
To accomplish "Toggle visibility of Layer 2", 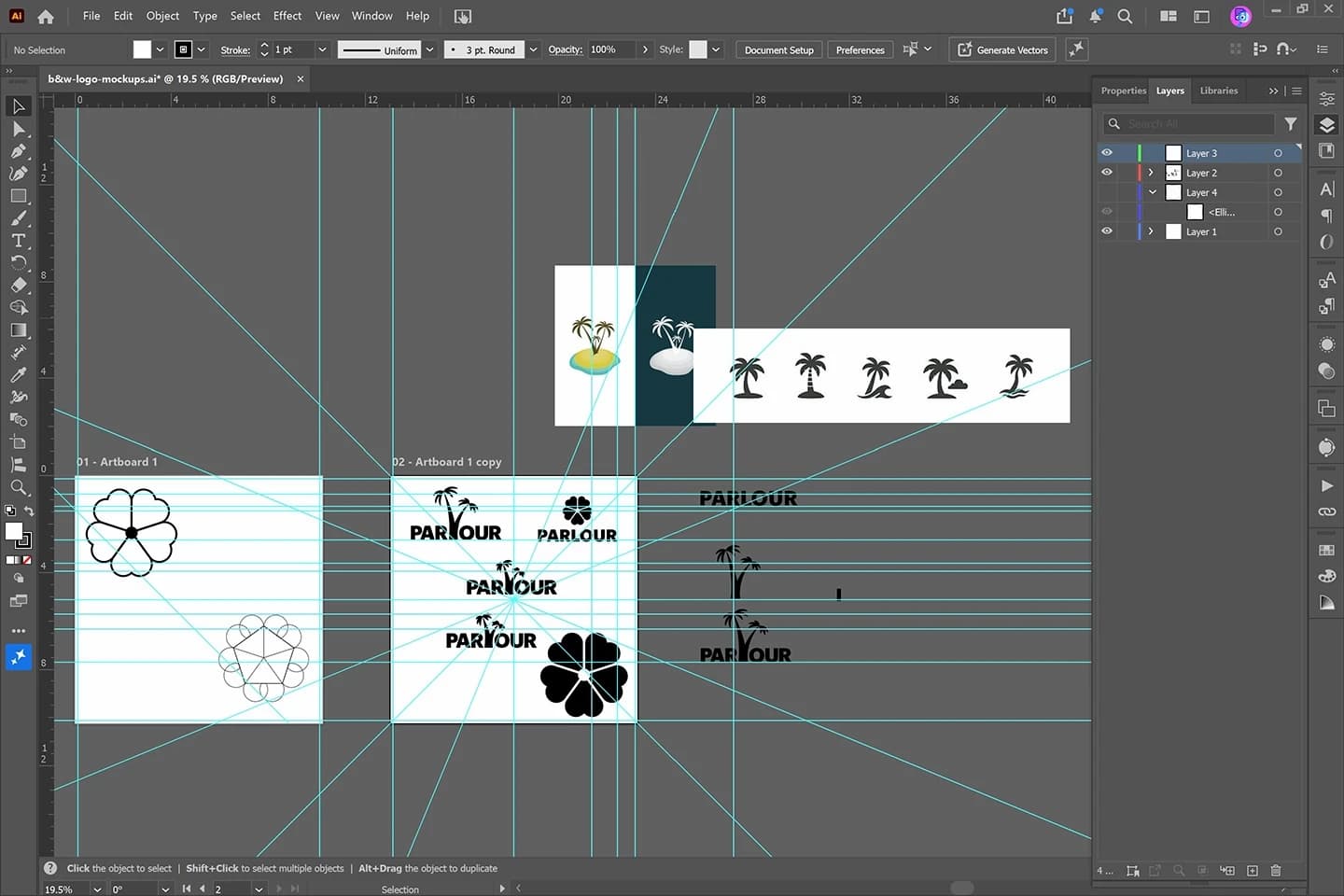I will click(1107, 173).
